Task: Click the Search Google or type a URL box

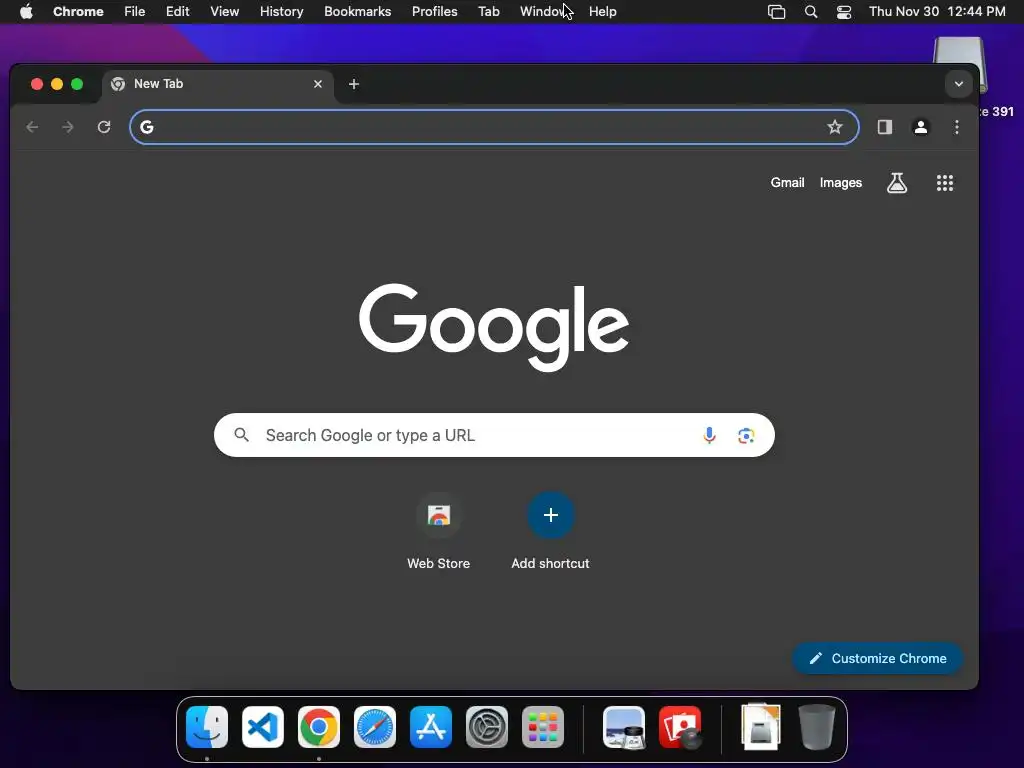Action: [x=494, y=435]
